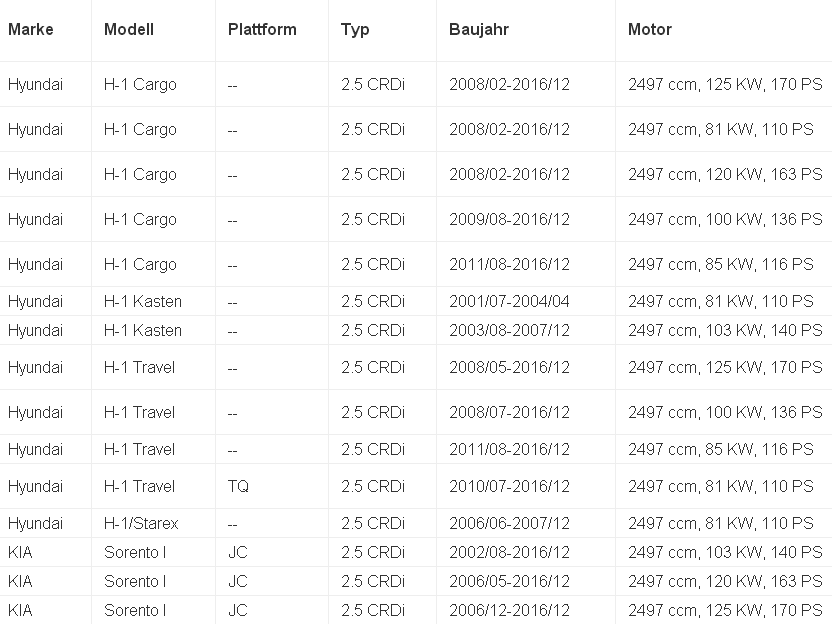Click the 2009/08-2016/12 Baujahr cell

pos(509,220)
